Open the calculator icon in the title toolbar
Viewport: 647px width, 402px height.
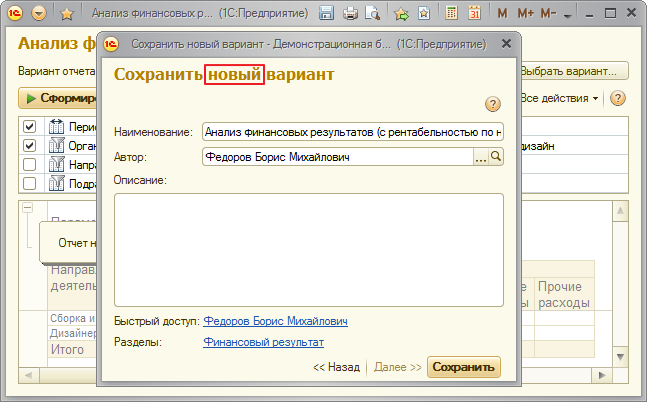[452, 14]
